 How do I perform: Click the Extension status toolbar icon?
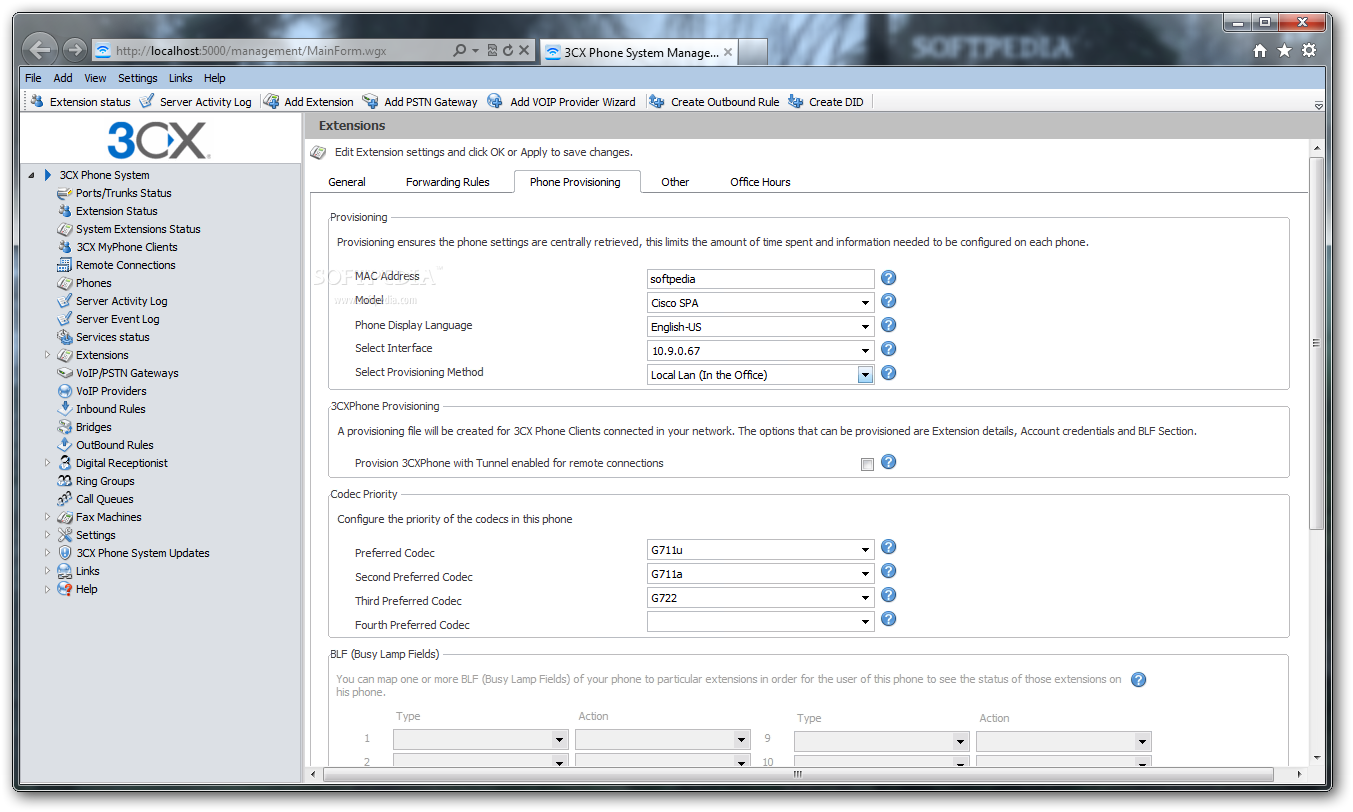(x=37, y=101)
